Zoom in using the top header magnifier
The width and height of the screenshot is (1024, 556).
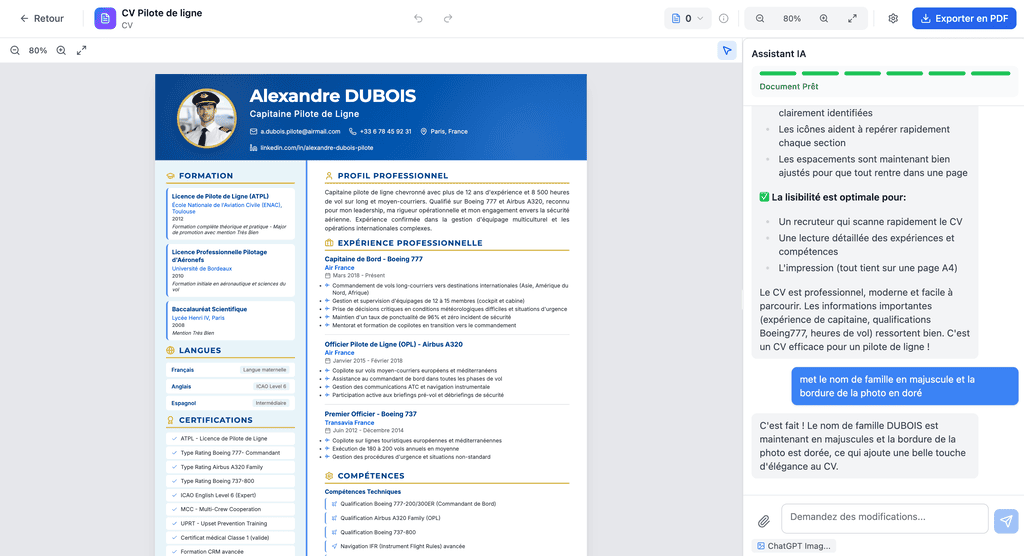tap(824, 18)
